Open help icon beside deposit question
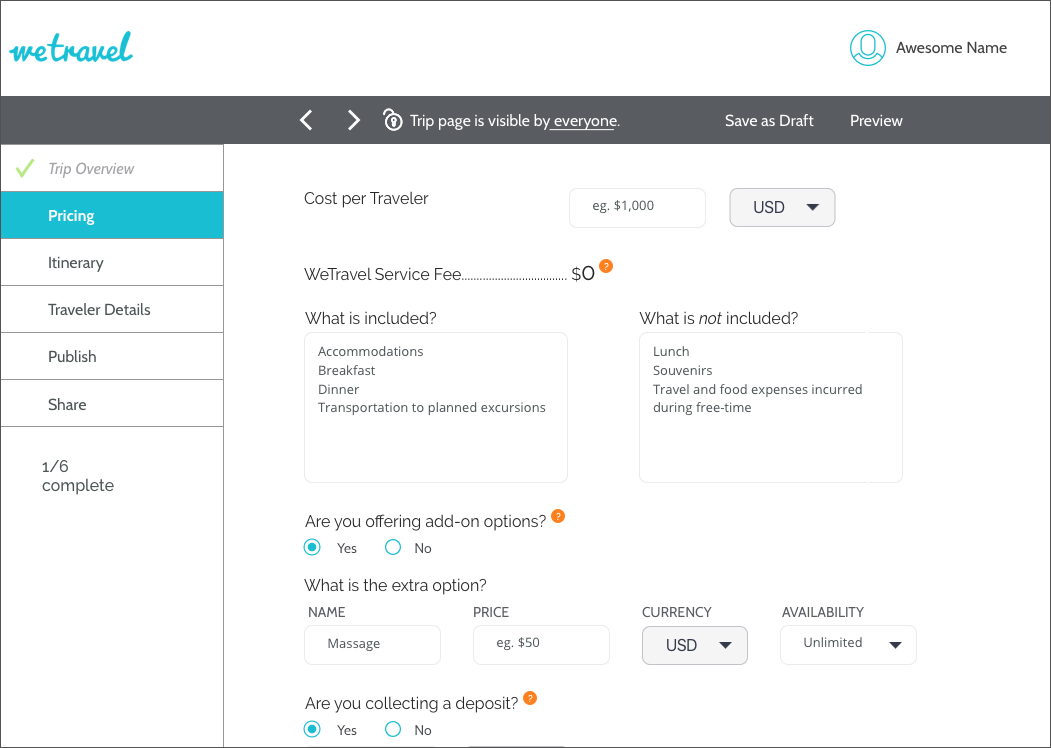Viewport: 1051px width, 748px height. click(x=530, y=698)
